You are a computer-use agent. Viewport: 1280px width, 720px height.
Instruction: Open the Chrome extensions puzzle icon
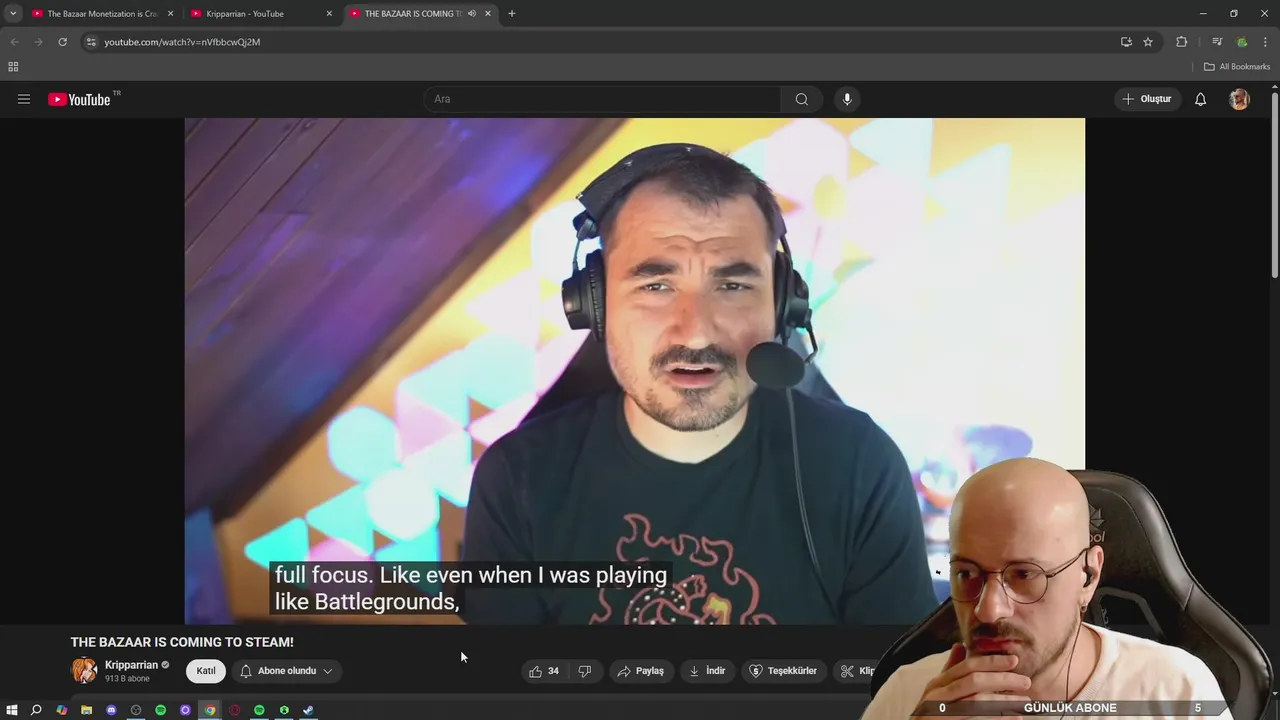1181,42
